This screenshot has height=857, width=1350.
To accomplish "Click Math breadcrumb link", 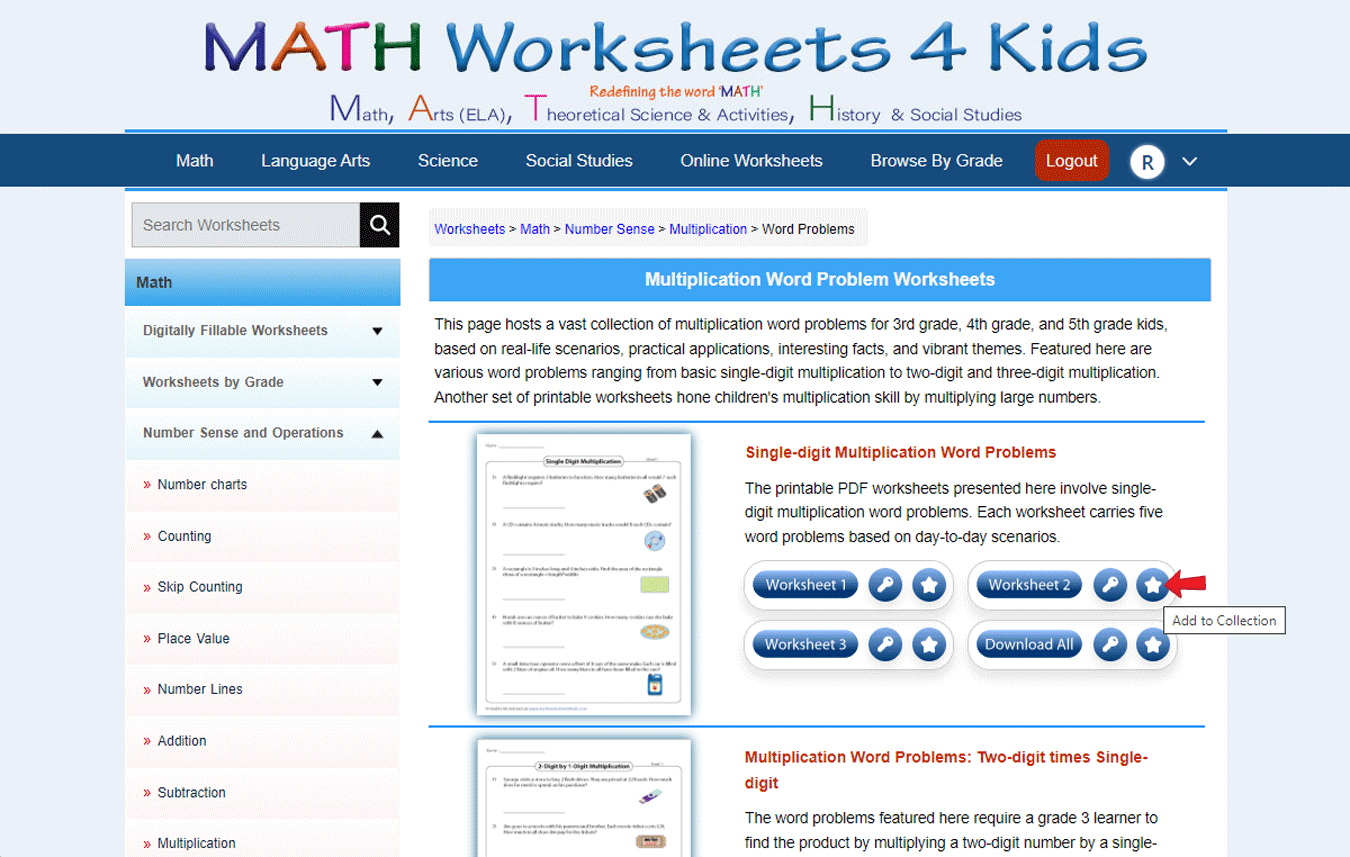I will 535,229.
